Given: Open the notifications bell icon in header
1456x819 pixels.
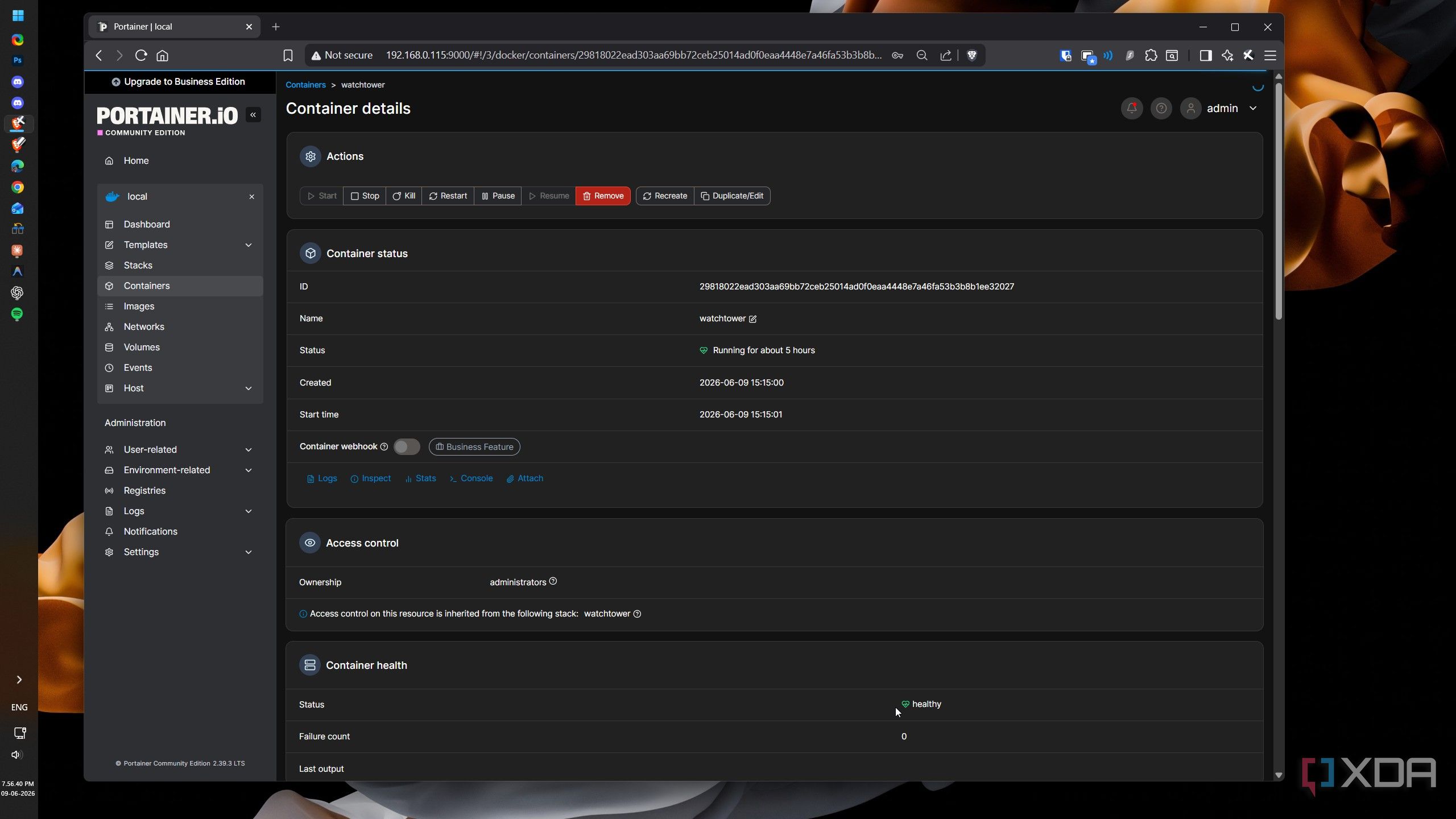Looking at the screenshot, I should [1131, 108].
